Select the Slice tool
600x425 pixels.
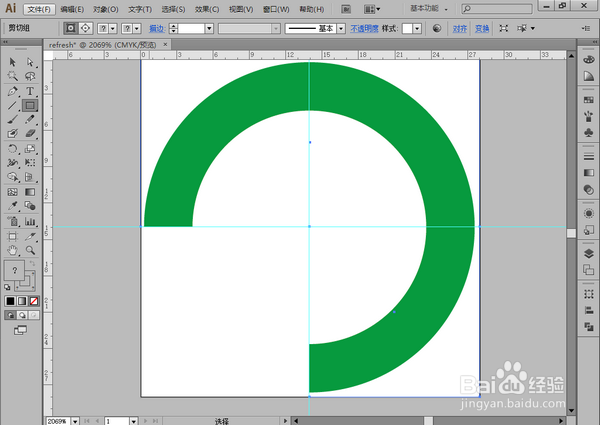click(x=30, y=236)
